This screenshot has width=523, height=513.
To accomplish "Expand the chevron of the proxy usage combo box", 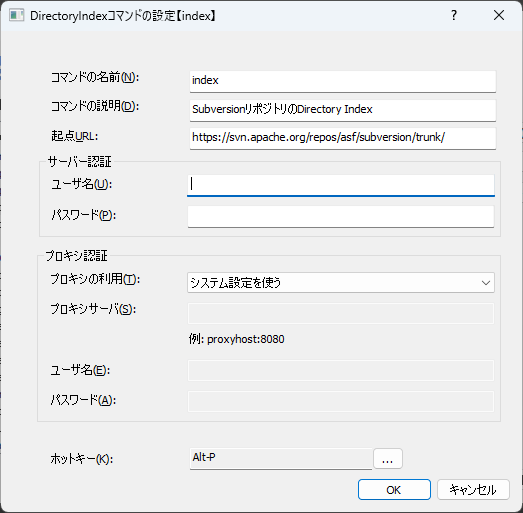I will coord(486,283).
